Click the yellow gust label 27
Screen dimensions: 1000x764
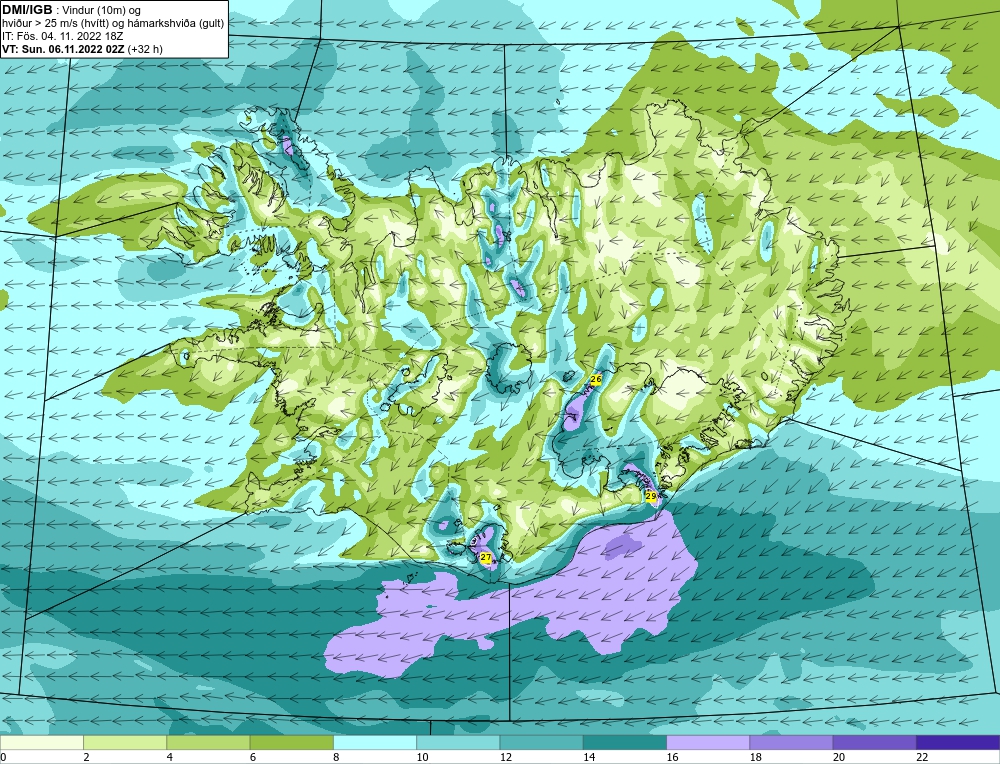click(486, 558)
